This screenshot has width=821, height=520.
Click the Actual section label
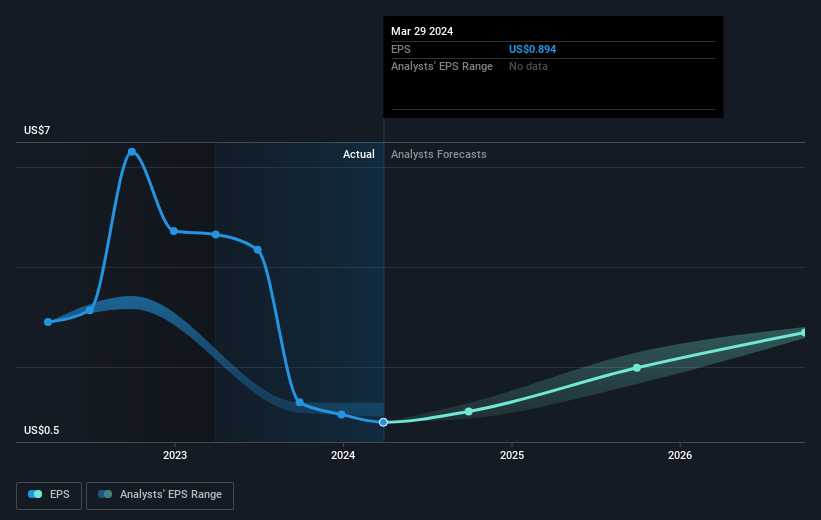tap(359, 154)
